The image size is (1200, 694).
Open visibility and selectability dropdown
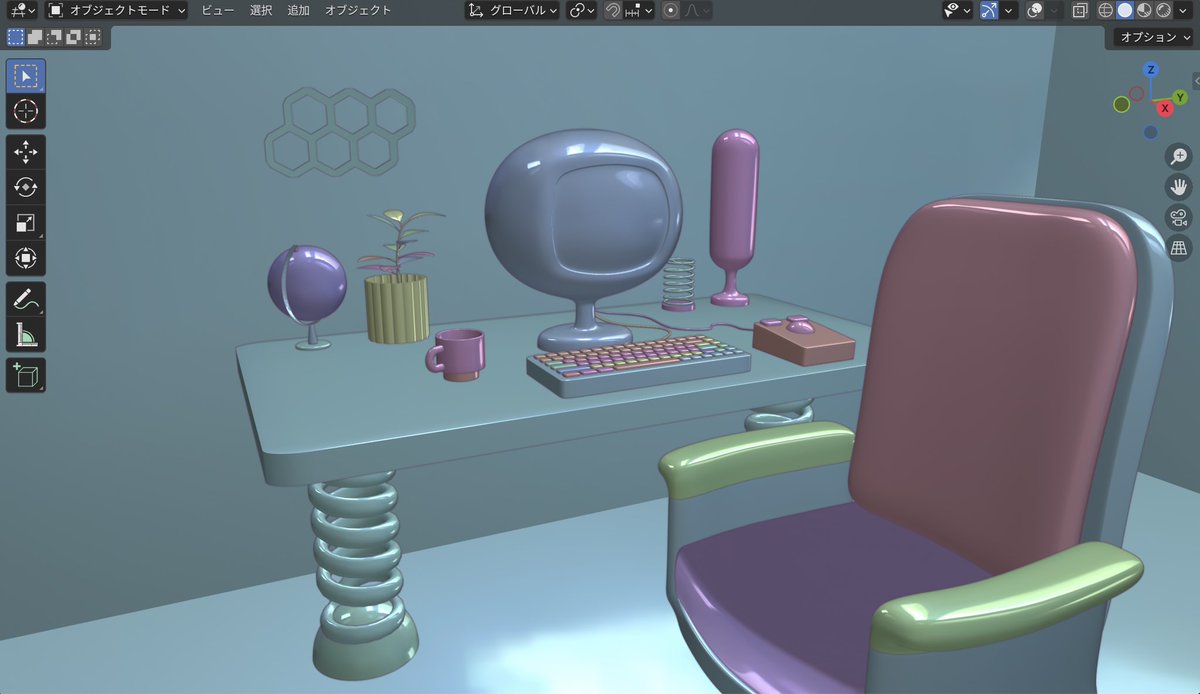(957, 10)
